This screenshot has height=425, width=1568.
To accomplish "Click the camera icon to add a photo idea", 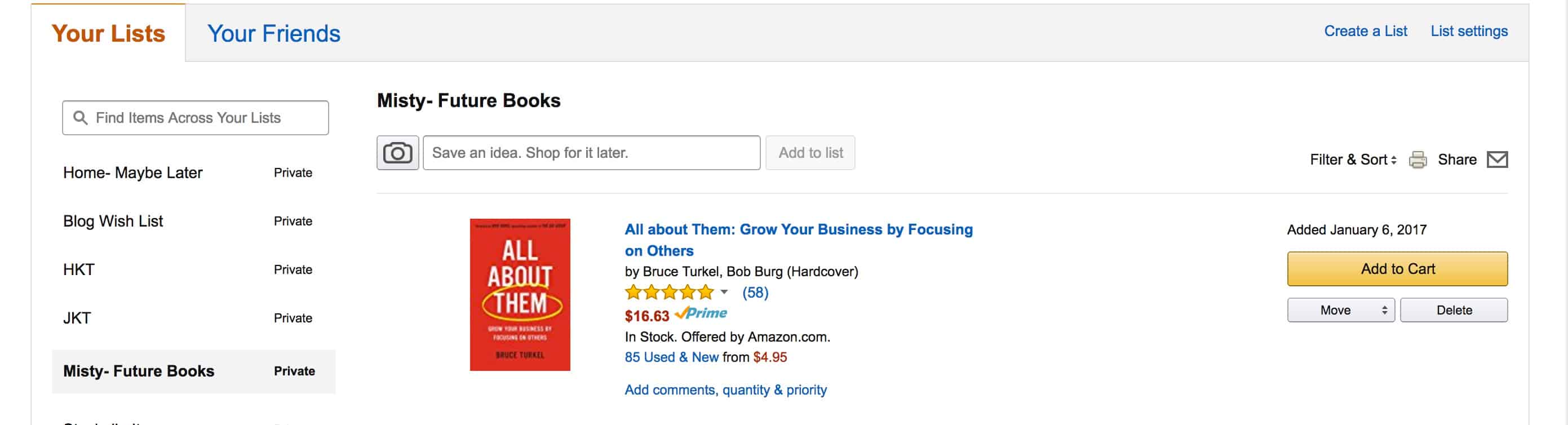I will click(x=397, y=153).
